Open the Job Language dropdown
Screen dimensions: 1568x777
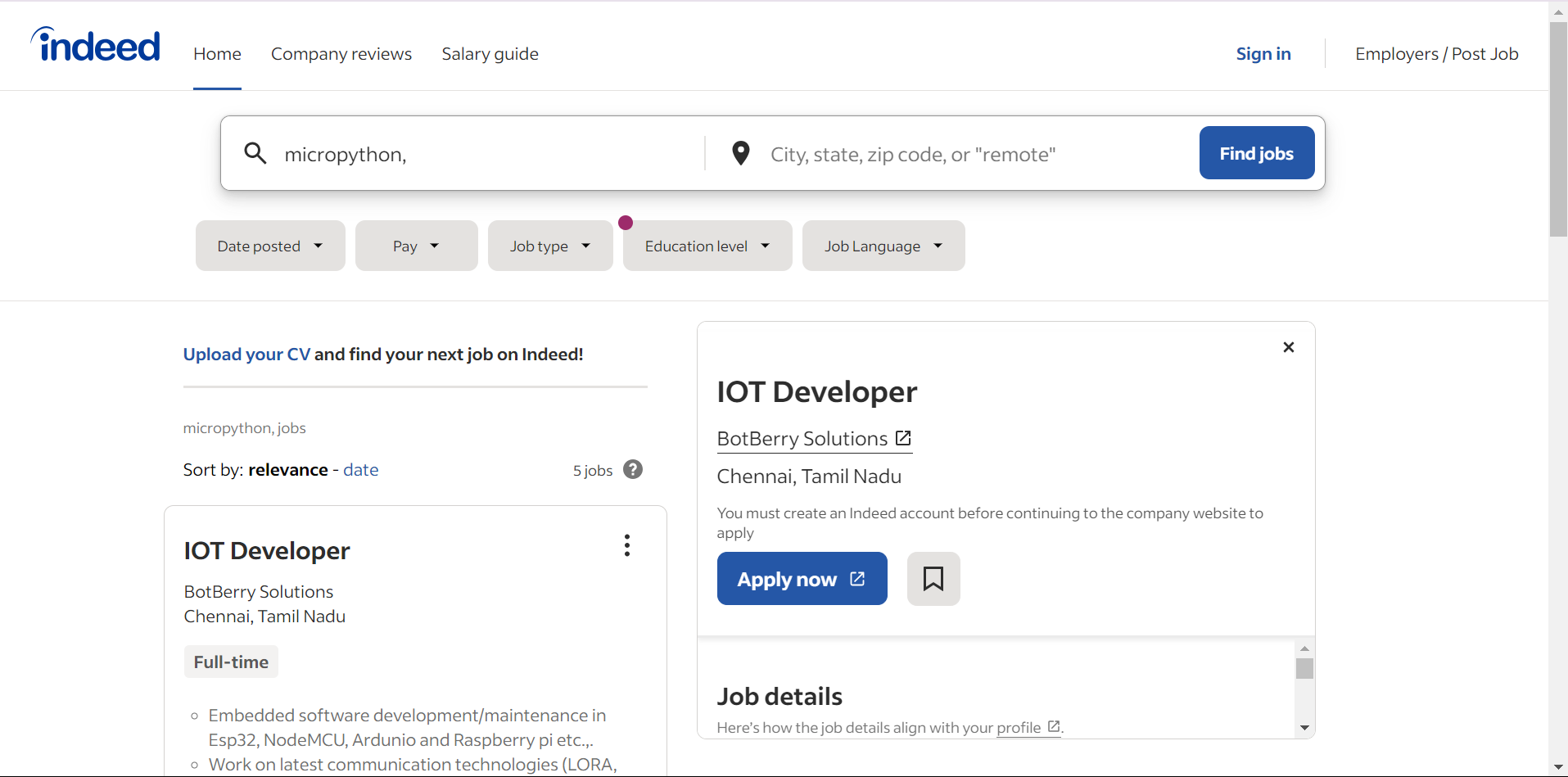point(883,245)
